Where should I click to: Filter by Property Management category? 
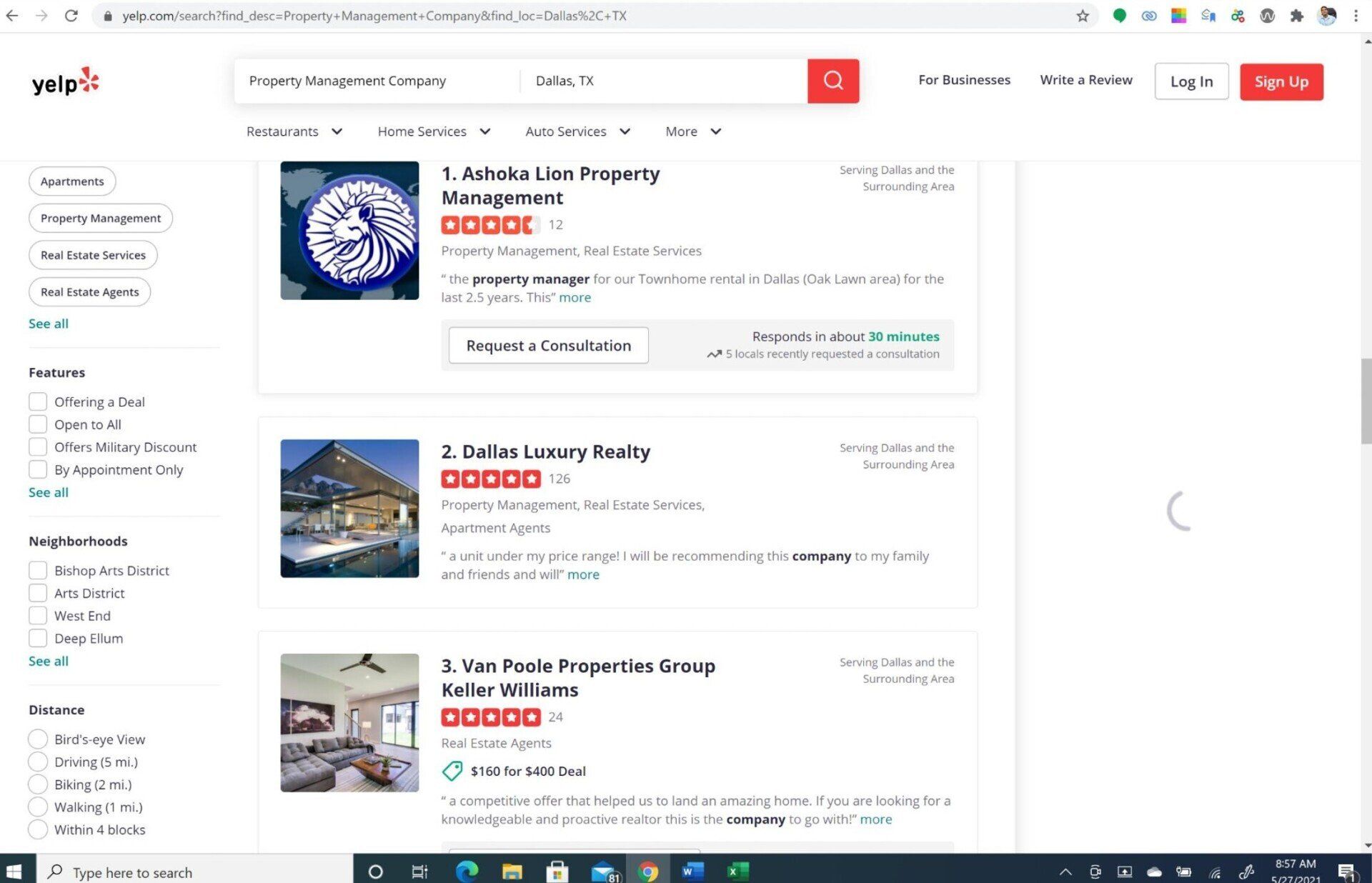(x=101, y=218)
